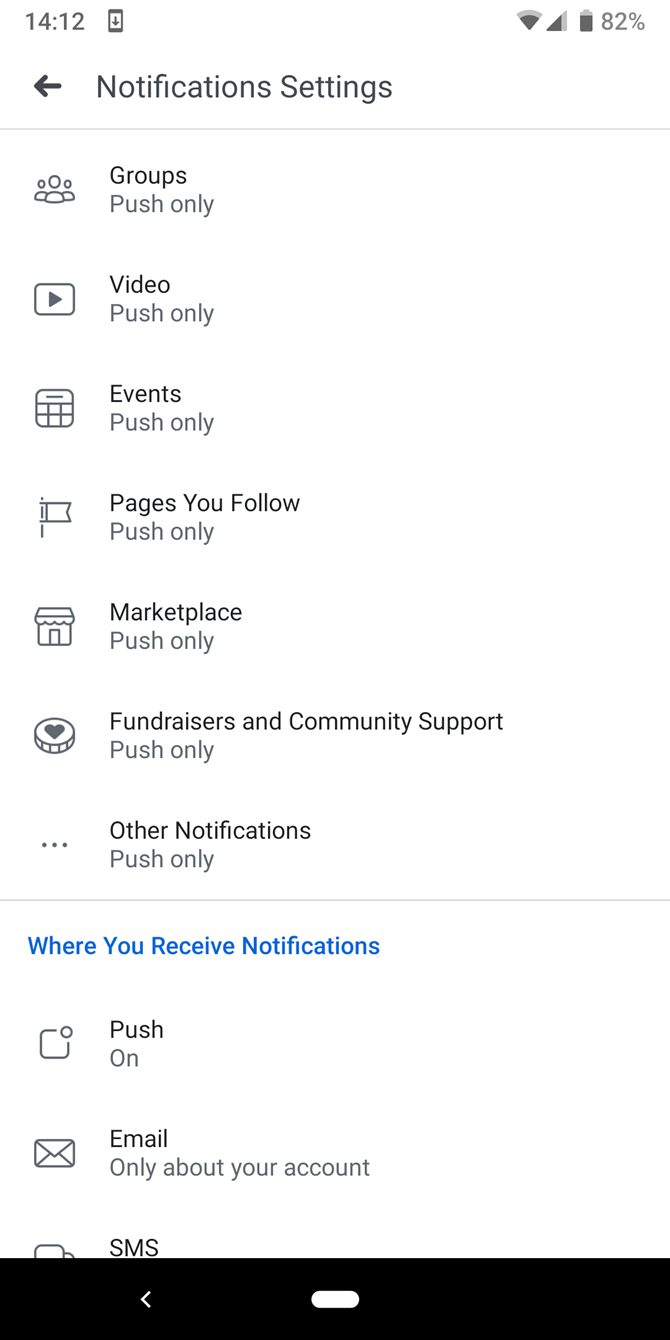
Task: Click the Where You Receive Notifications heading
Action: (x=203, y=946)
